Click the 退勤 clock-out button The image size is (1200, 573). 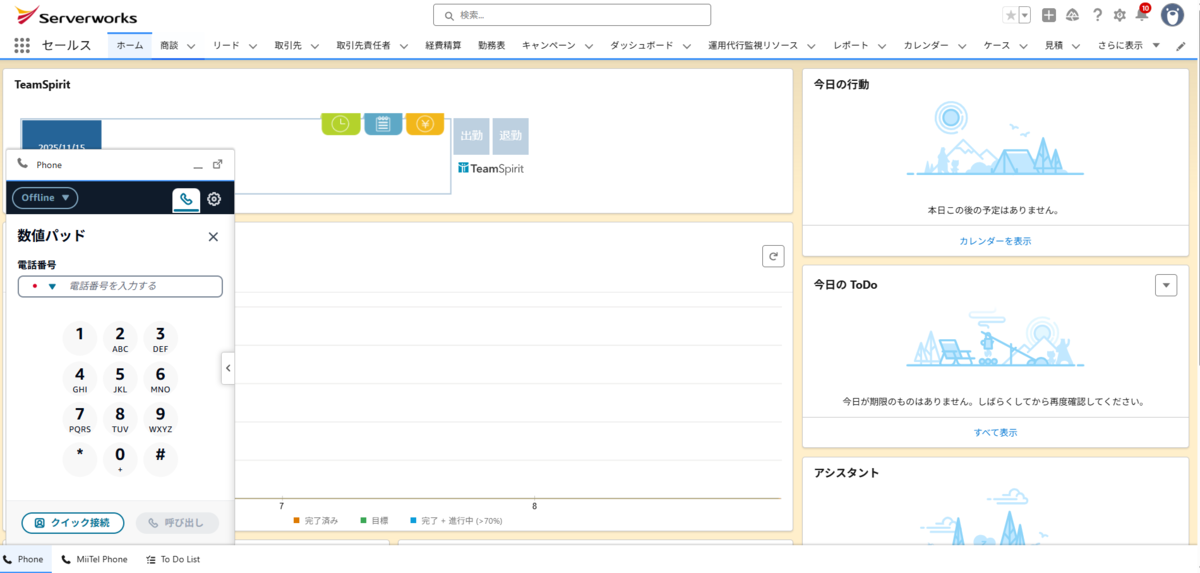click(510, 136)
